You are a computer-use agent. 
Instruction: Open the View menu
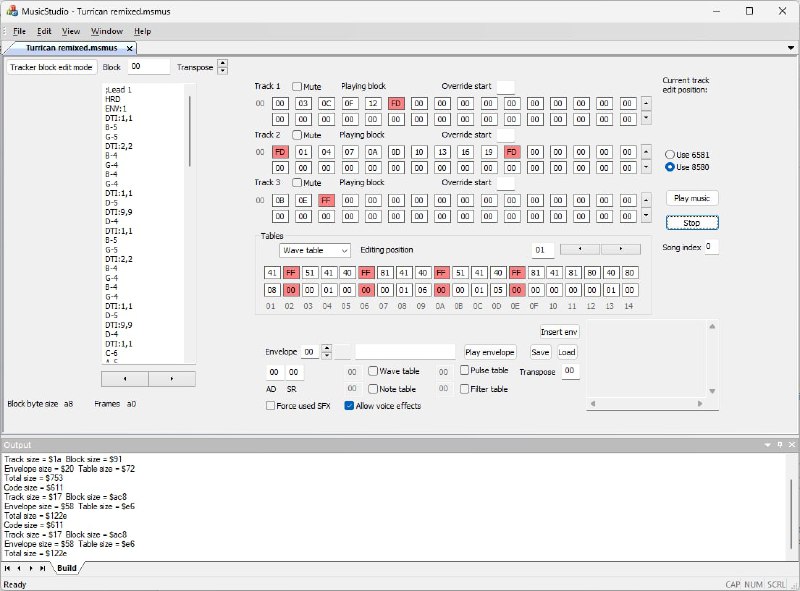point(71,31)
